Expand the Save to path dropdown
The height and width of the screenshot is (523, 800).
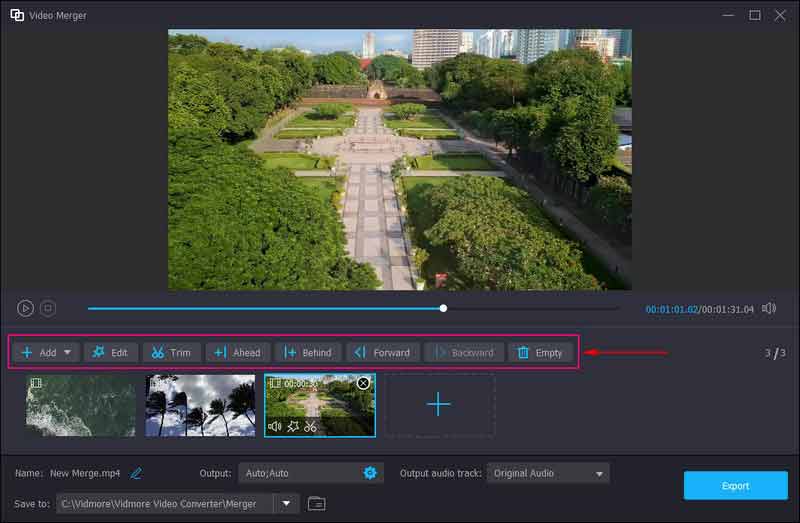287,503
